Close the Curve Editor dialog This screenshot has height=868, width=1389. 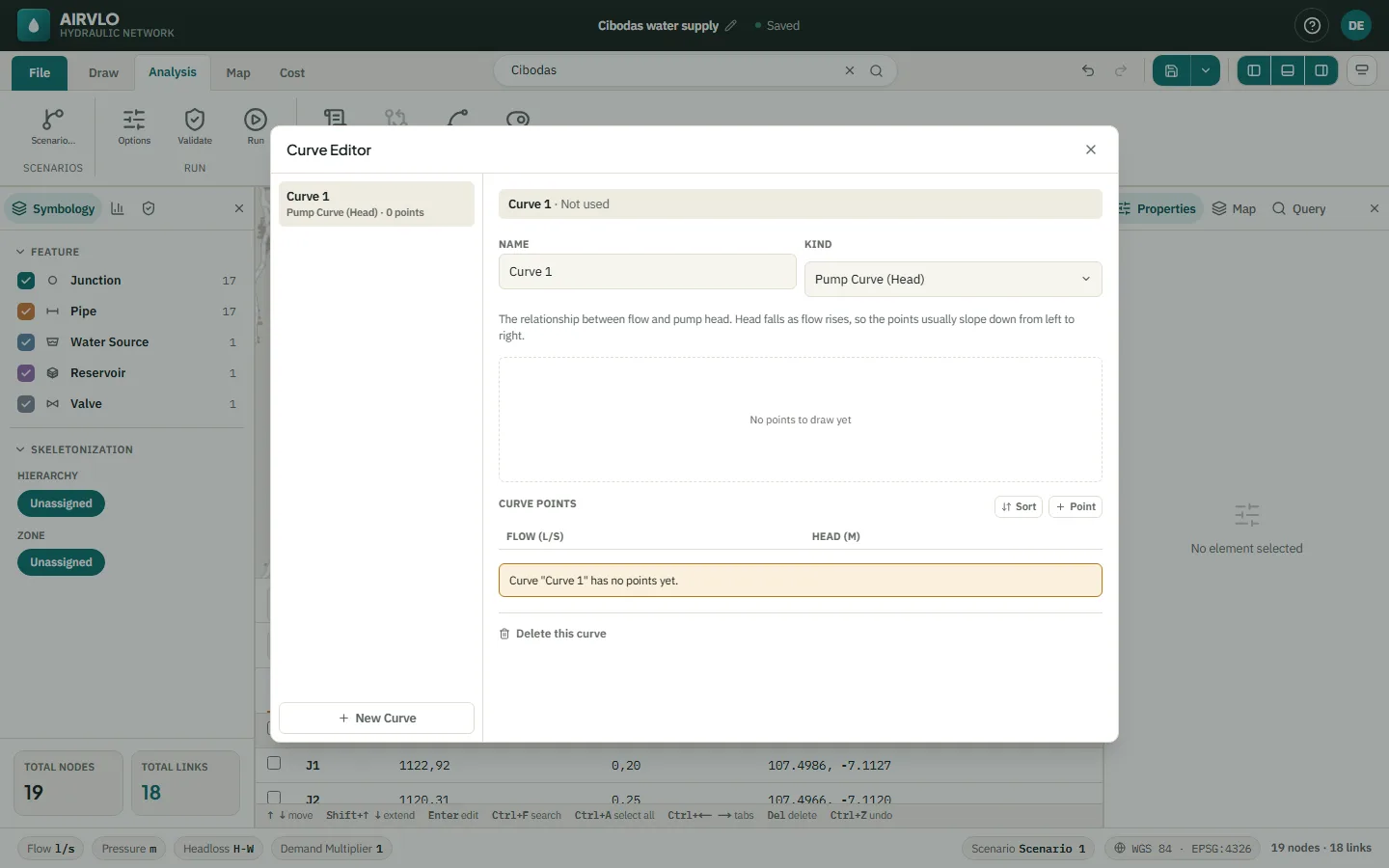(1091, 149)
